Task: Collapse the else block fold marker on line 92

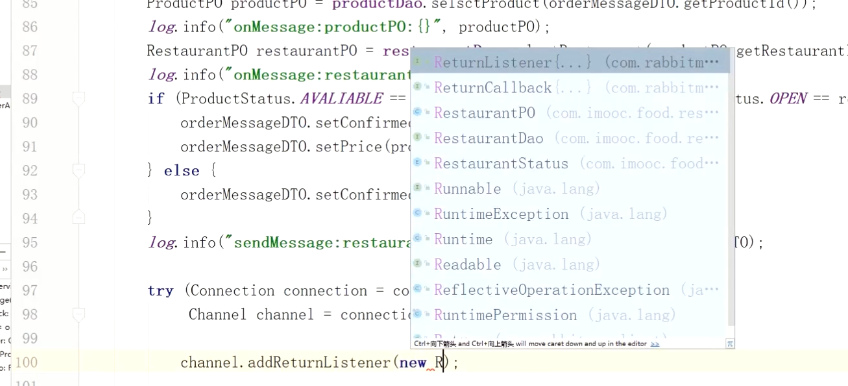Action: tap(79, 171)
